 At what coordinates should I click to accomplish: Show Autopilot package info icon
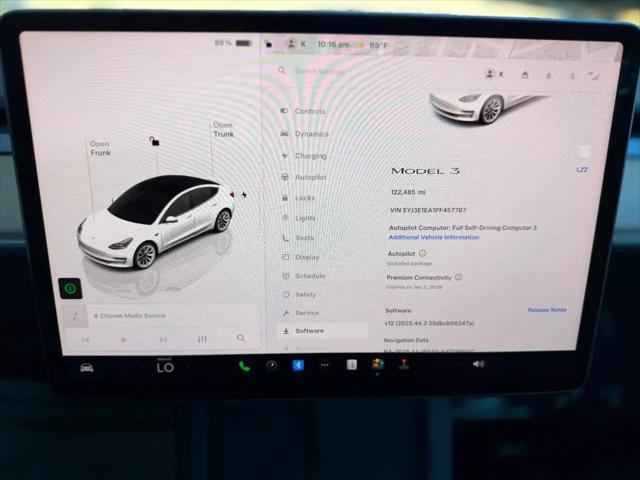pyautogui.click(x=422, y=253)
